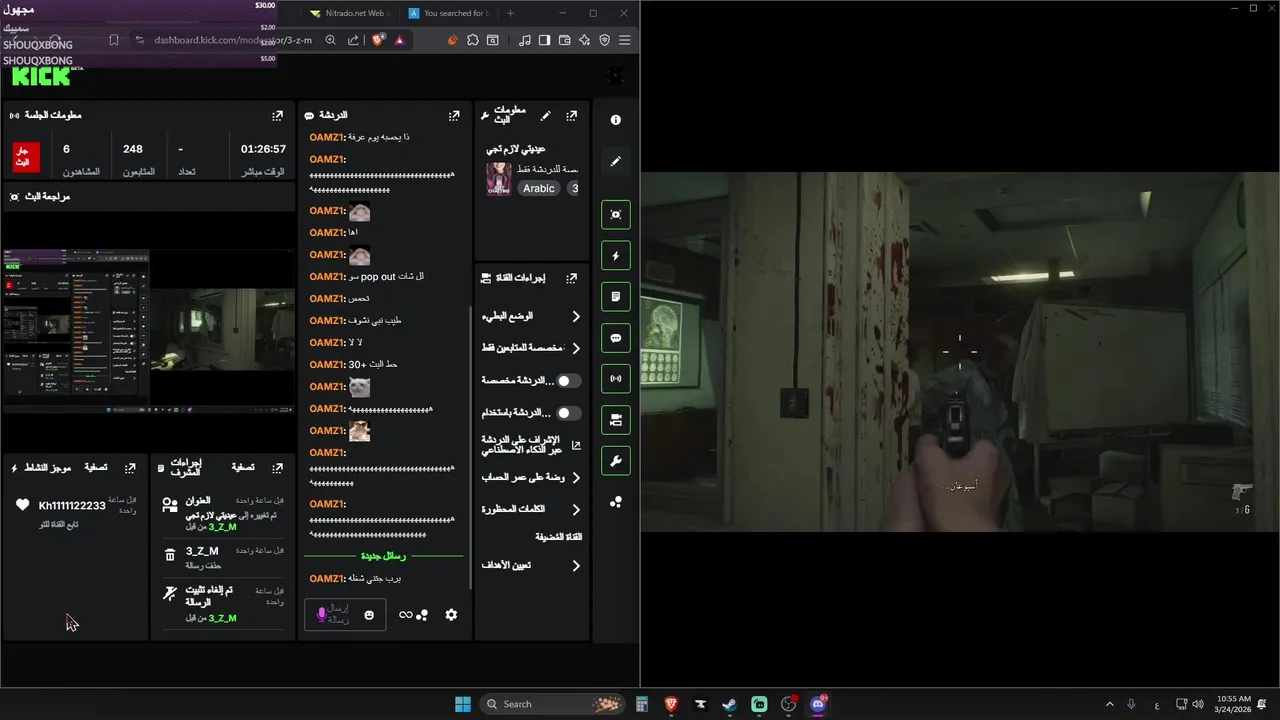Jump to new messages divider in chat
1280x720 pixels.
(383, 556)
